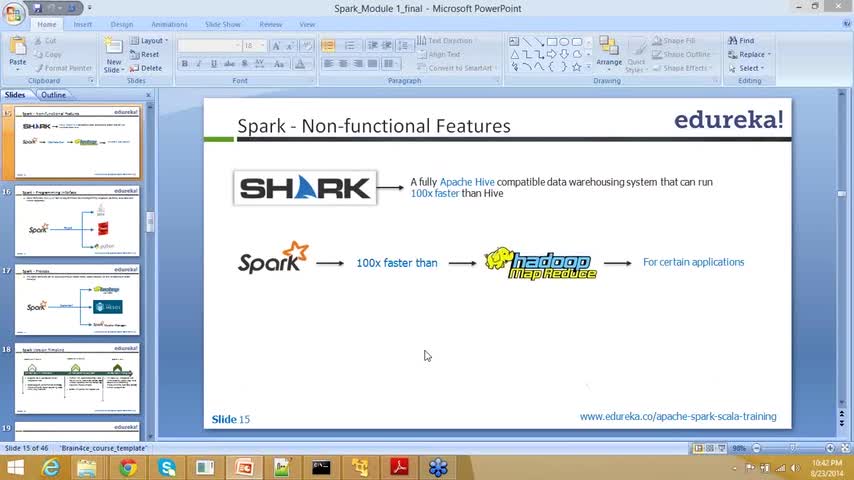Delete the selected slide

(146, 68)
